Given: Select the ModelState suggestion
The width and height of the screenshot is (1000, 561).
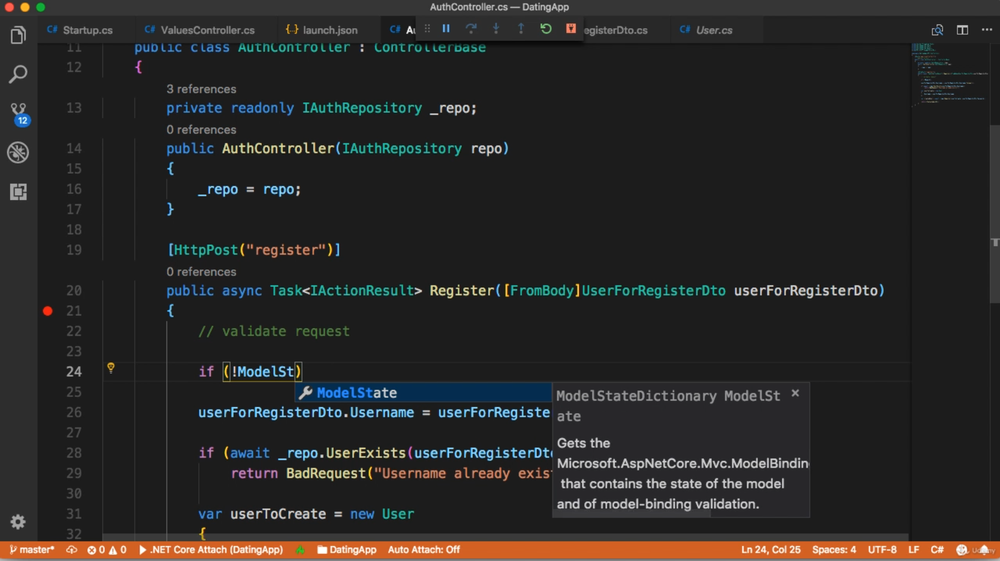Looking at the screenshot, I should [x=423, y=393].
